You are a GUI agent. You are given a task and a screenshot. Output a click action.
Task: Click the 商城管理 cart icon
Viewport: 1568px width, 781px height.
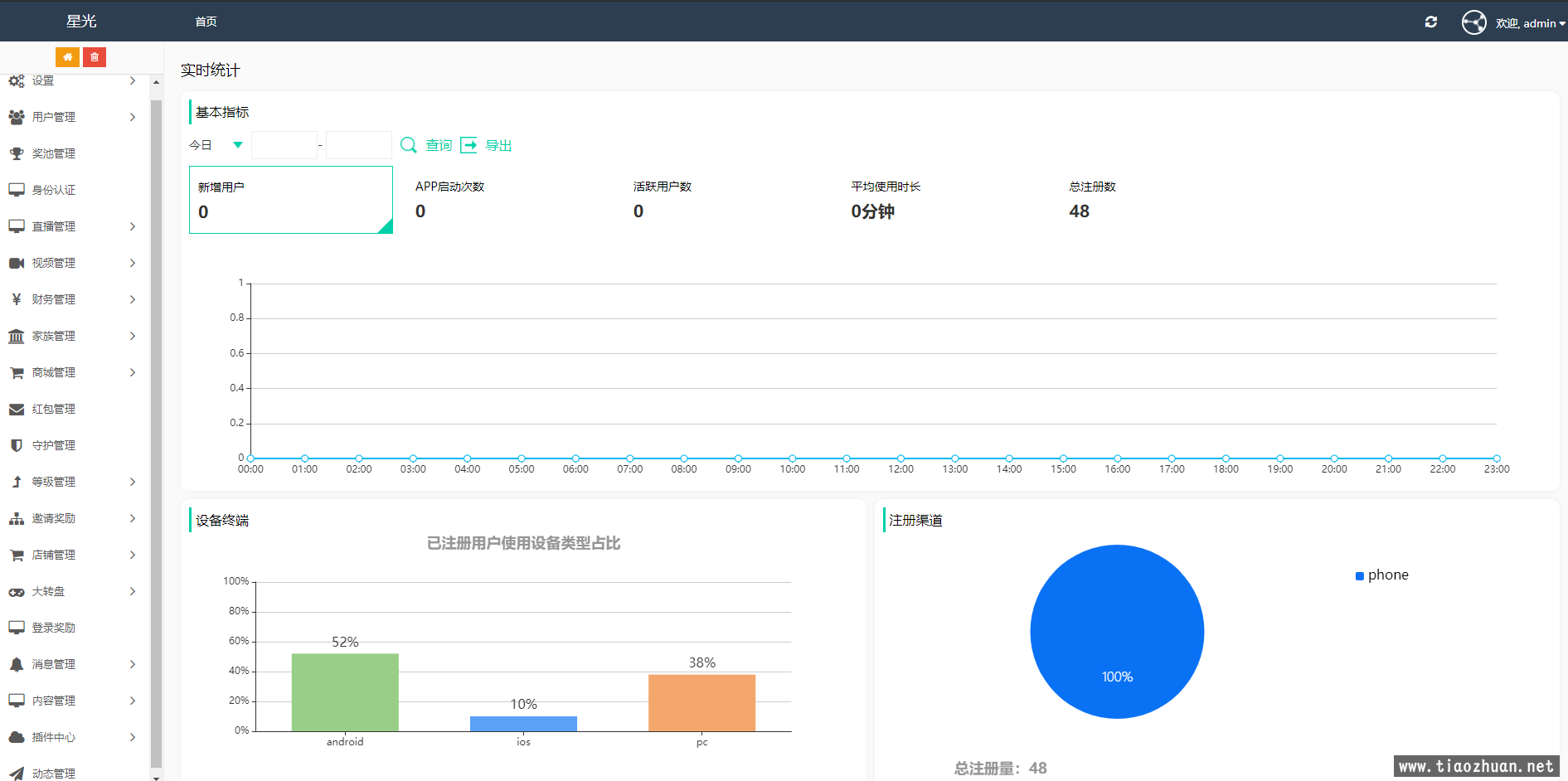(17, 372)
